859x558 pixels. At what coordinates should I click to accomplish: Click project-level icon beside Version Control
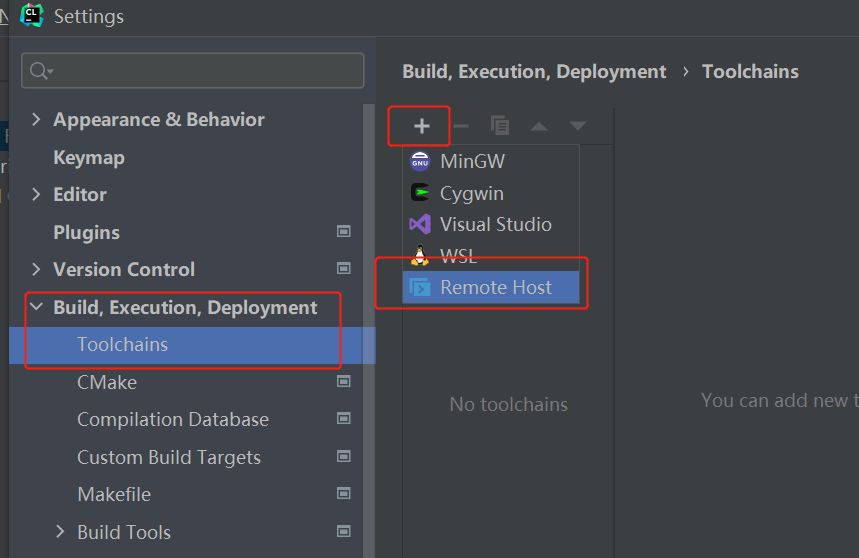343,268
